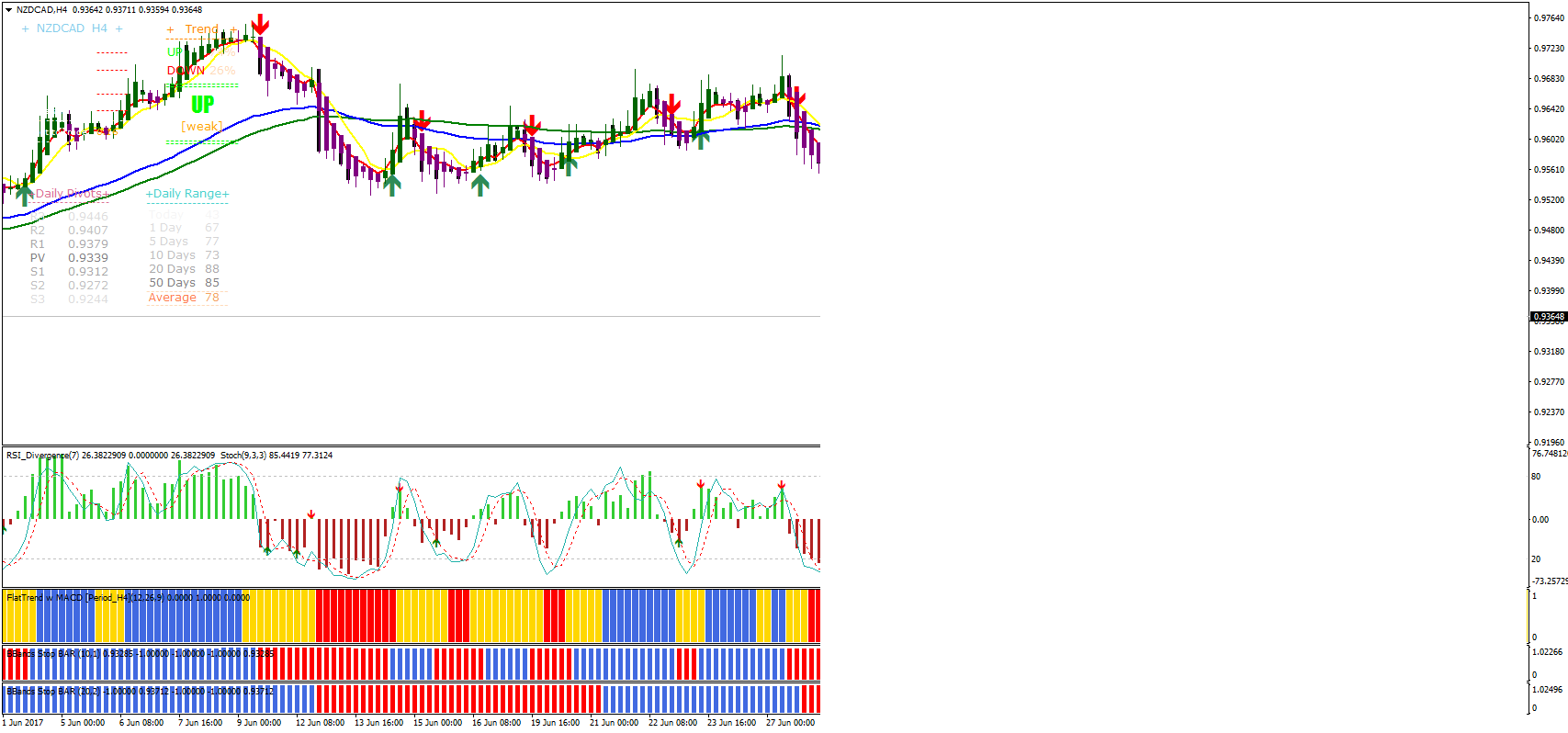1568x733 pixels.
Task: Click the +Daily Range+ heading
Action: (187, 194)
